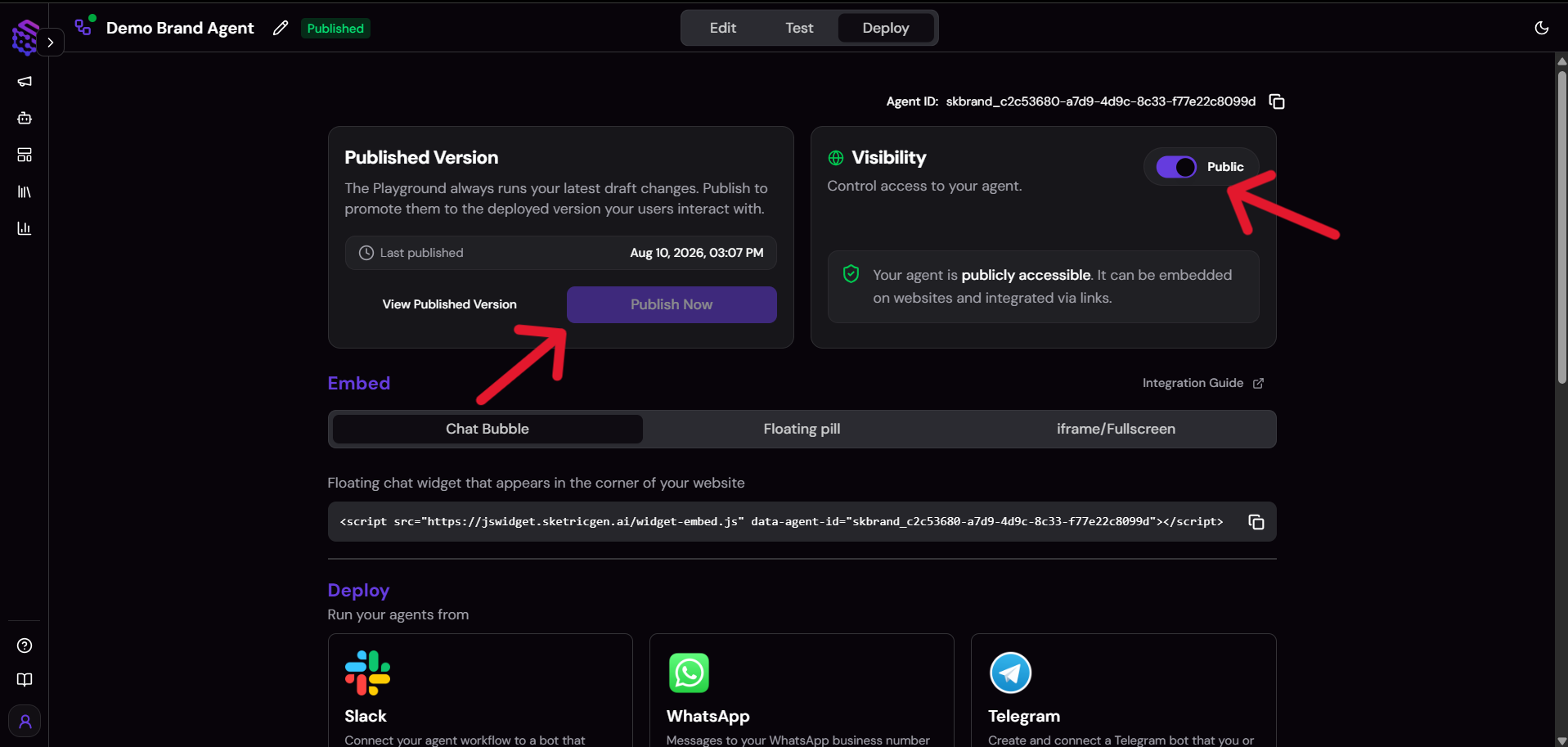This screenshot has height=747, width=1568.
Task: Select the Chat Bubble embed option
Action: coord(487,429)
